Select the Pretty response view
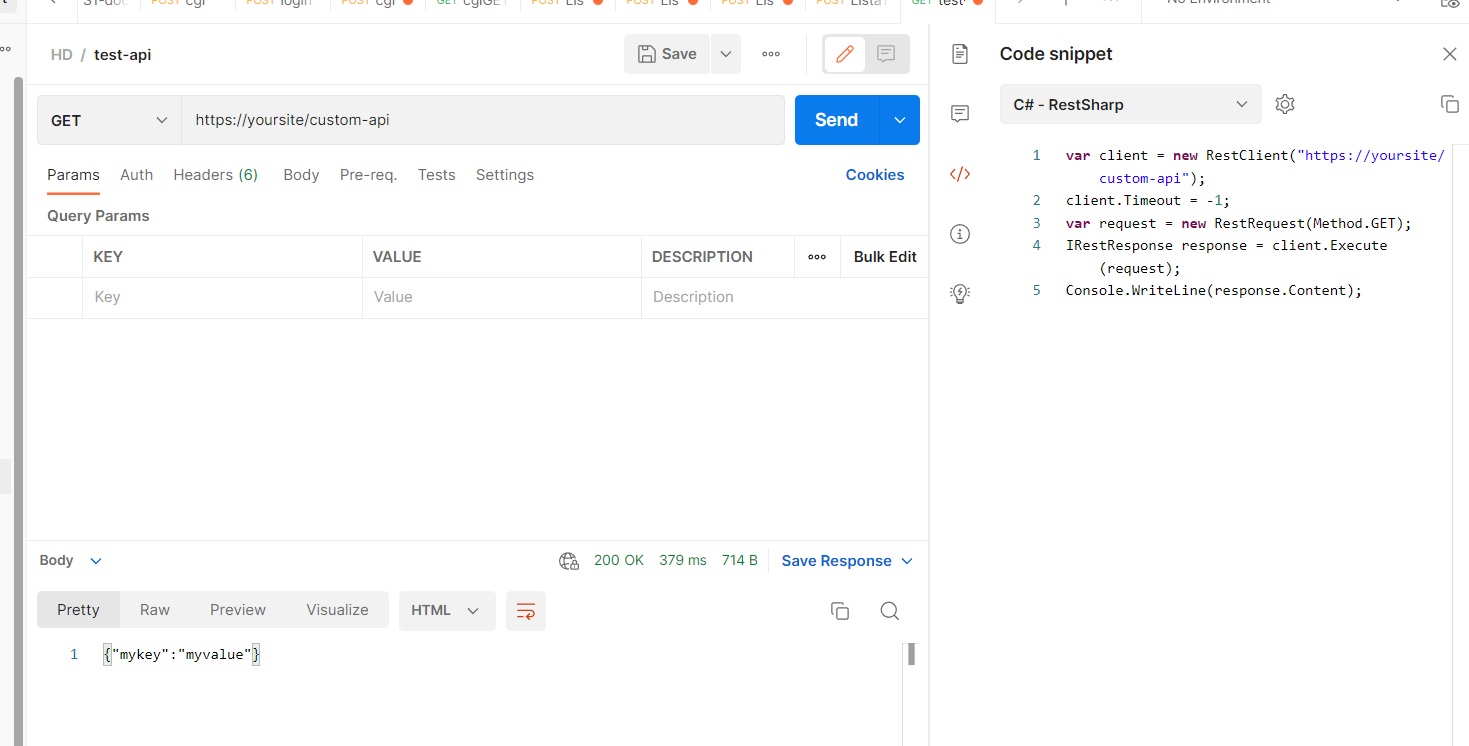1469x746 pixels. click(78, 610)
